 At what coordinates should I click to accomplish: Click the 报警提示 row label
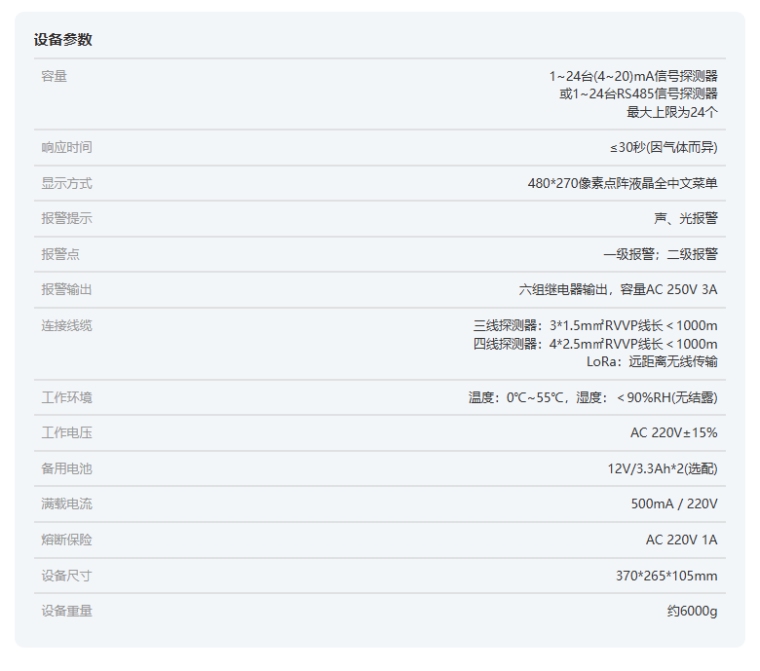67,219
